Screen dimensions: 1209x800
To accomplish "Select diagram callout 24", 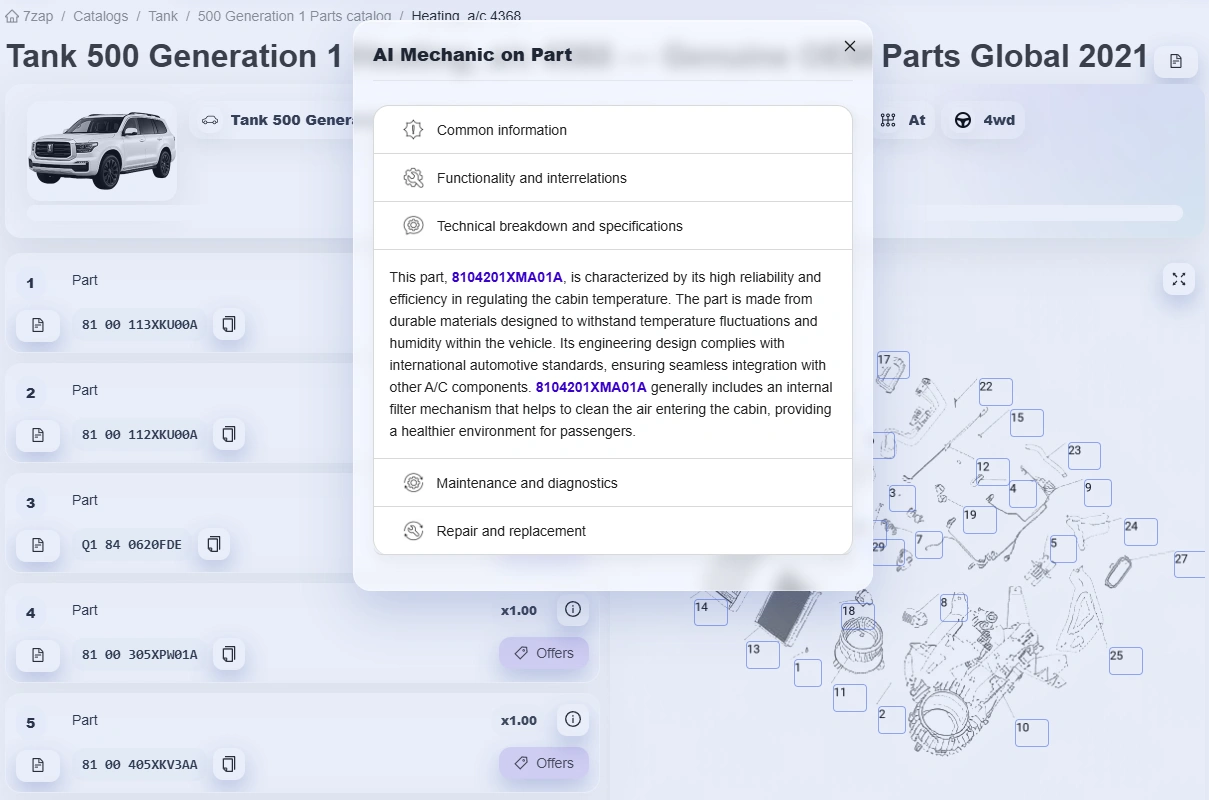I will (1141, 532).
